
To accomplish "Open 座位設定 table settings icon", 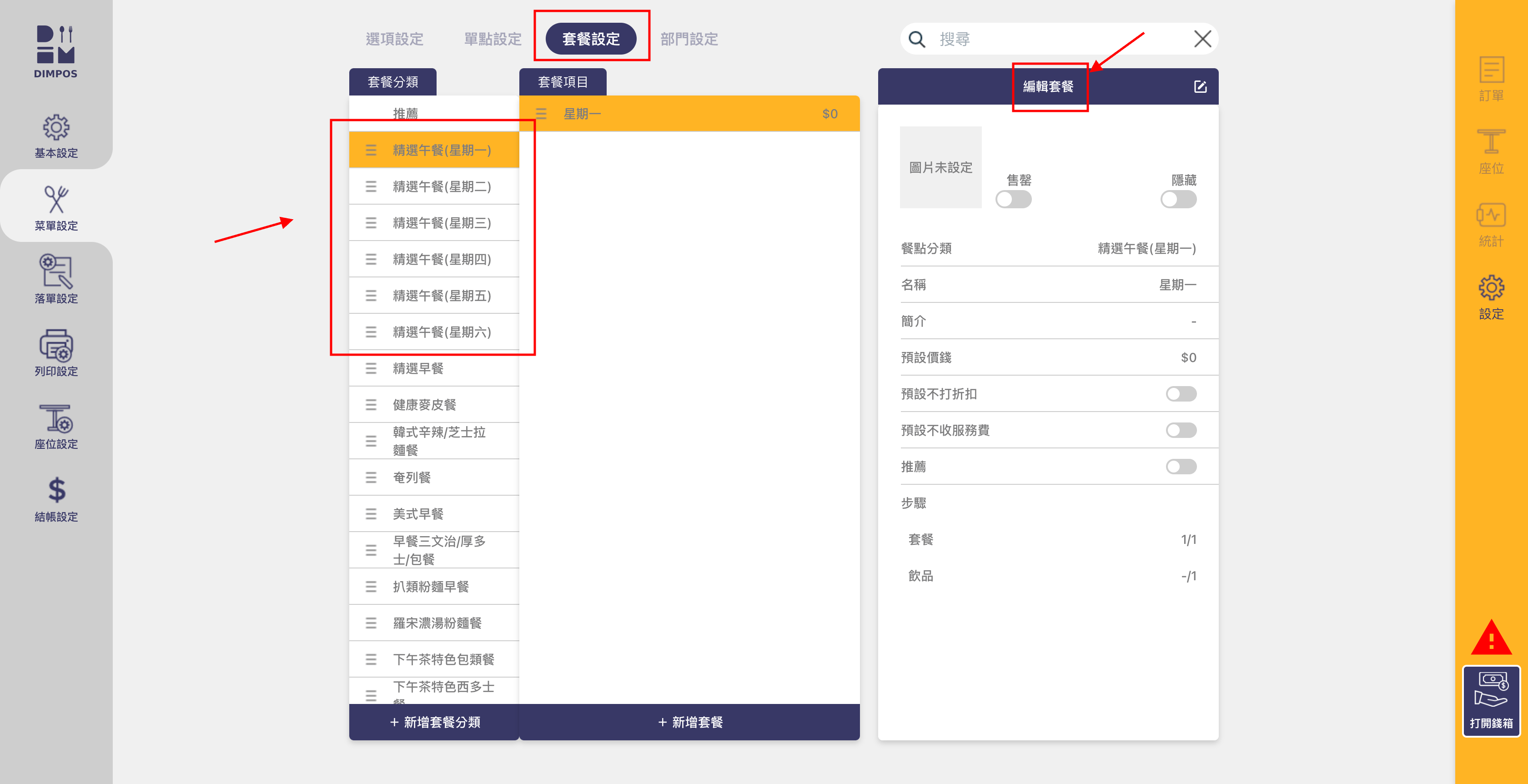I will [x=56, y=419].
